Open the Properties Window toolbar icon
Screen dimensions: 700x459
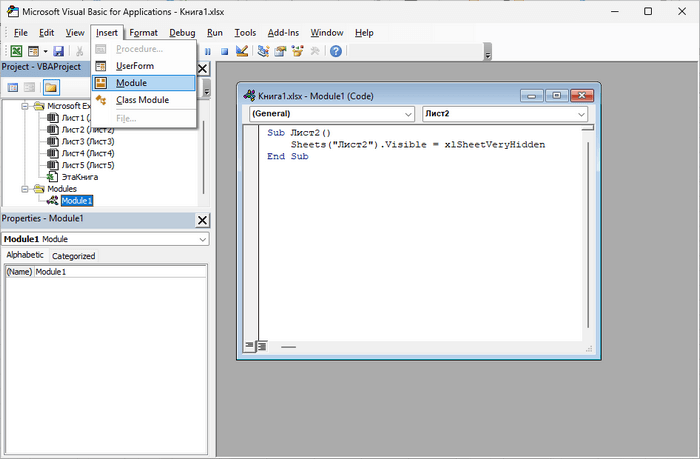280,51
